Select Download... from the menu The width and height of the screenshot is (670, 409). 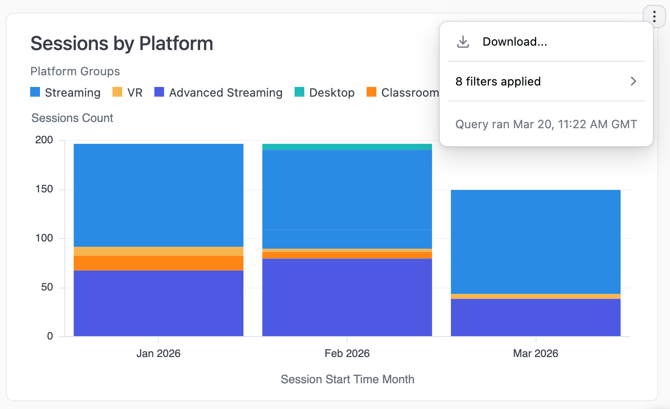point(514,42)
